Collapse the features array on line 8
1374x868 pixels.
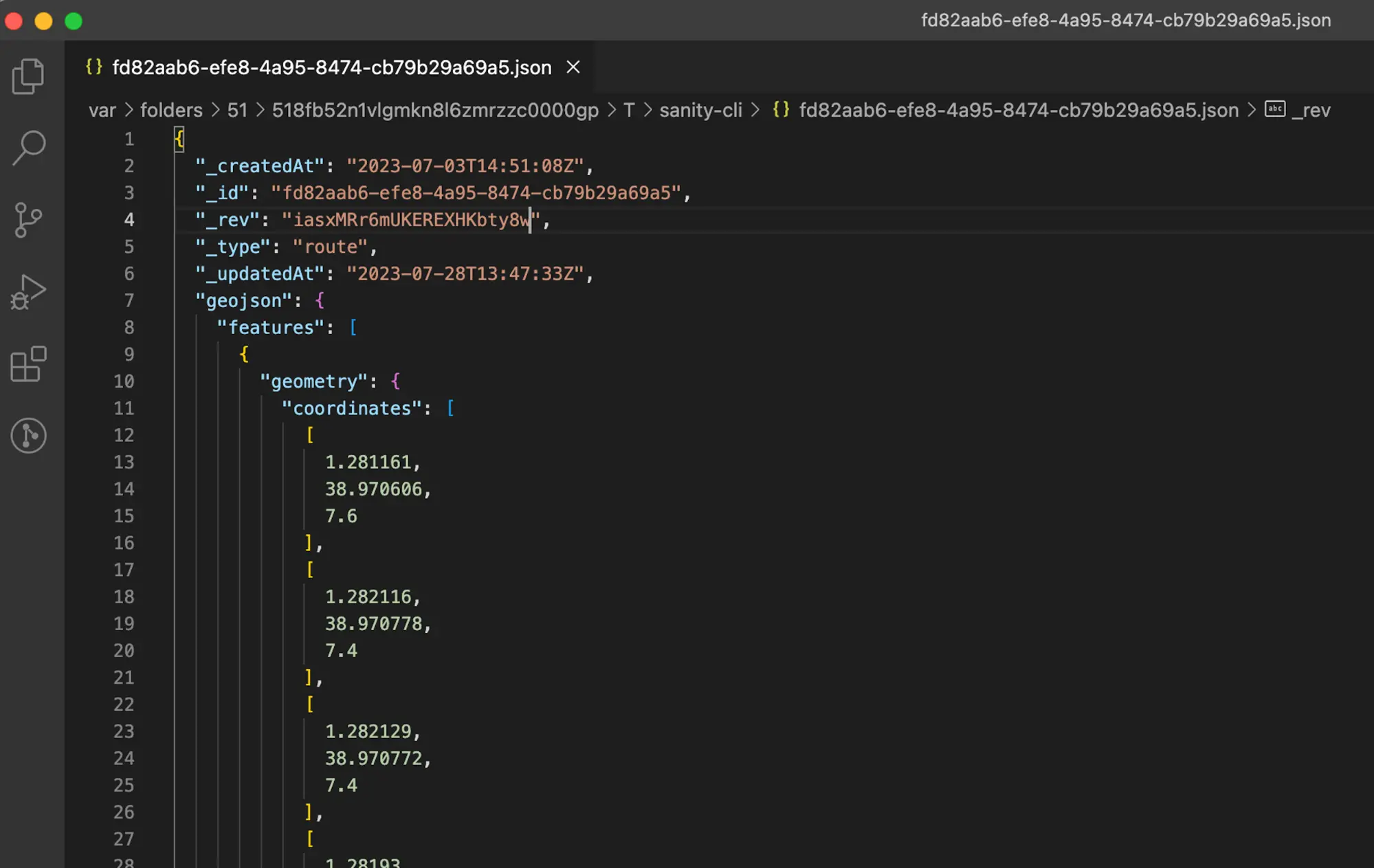[155, 327]
